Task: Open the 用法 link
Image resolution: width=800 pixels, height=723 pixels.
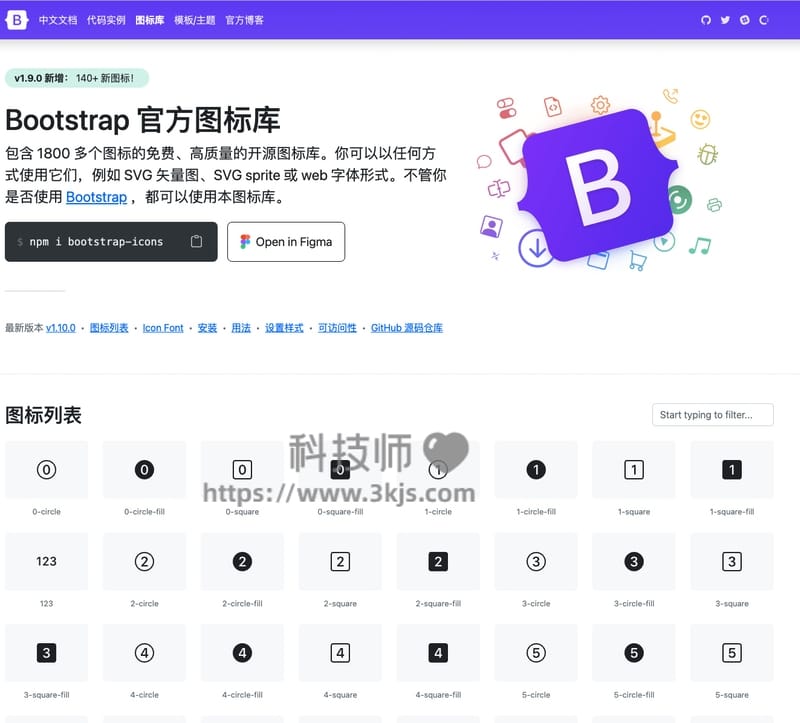Action: click(x=241, y=328)
